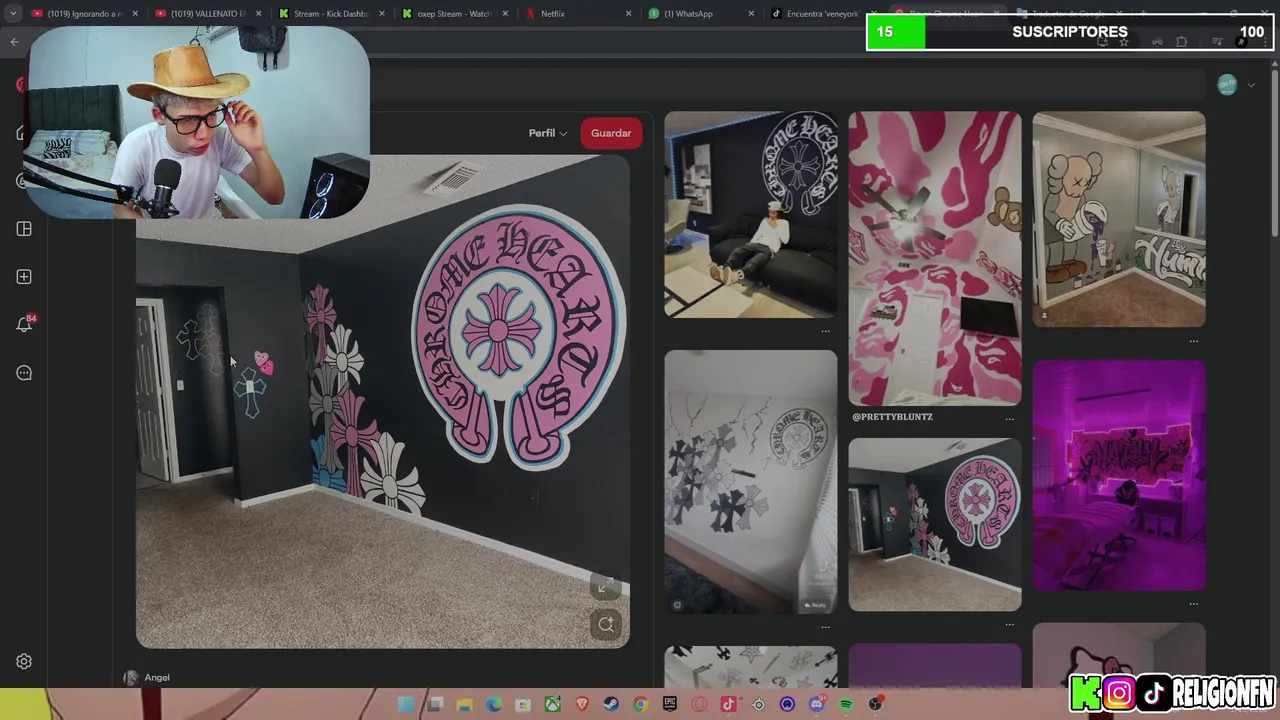Open @PRETTYBLUNTZ pin title

(892, 416)
